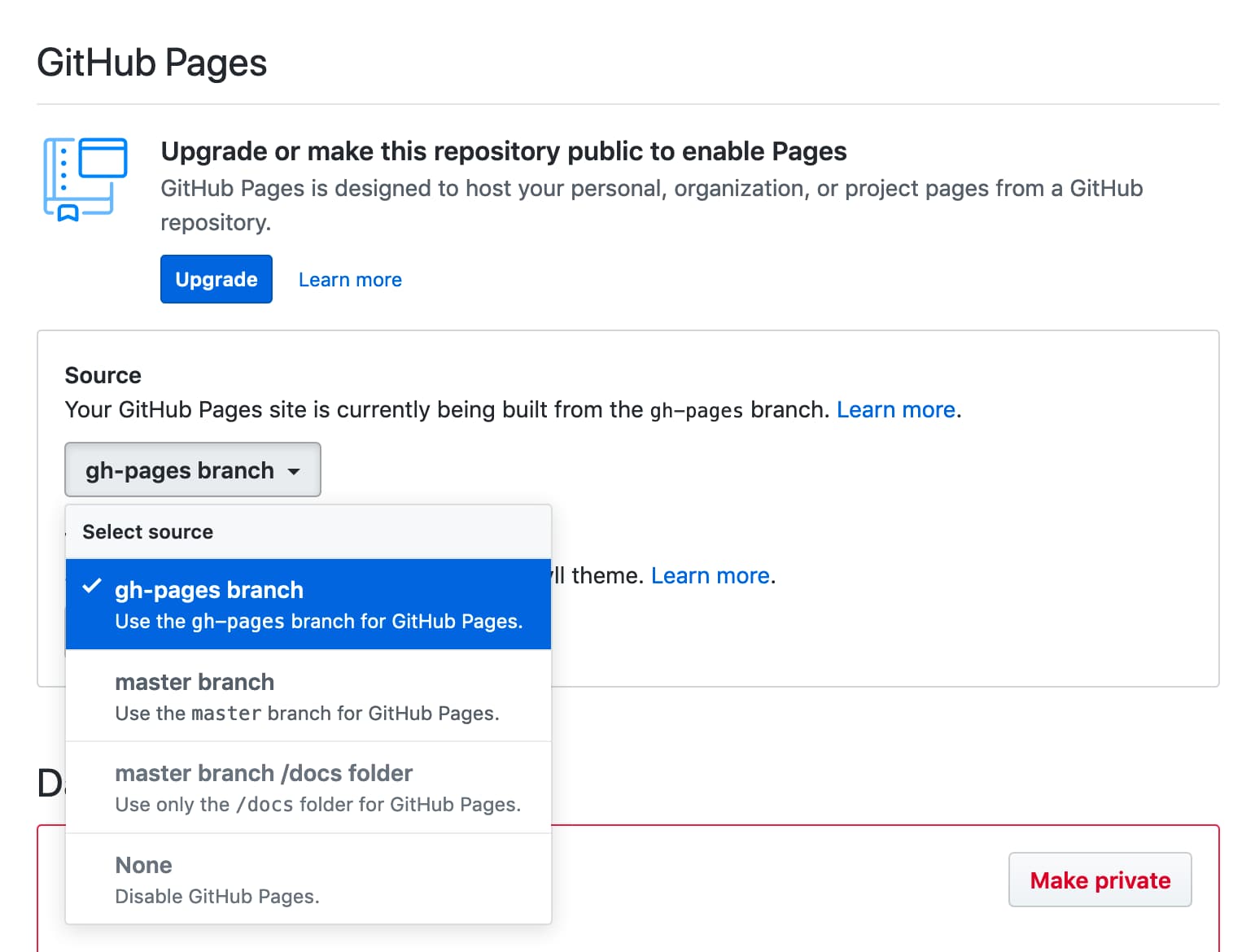Follow Learn more link in Source description

(895, 409)
